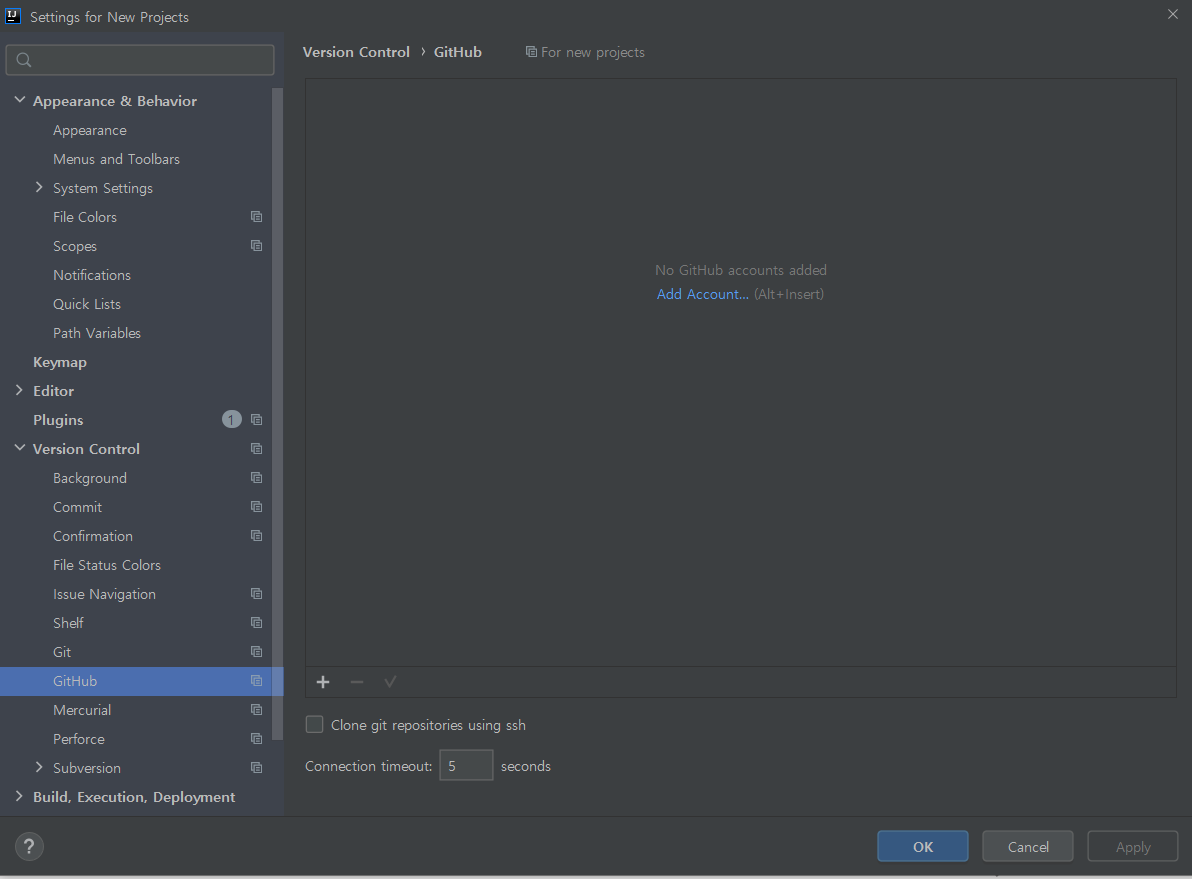
Task: Click project-level icon beside Confirmation
Action: pyautogui.click(x=256, y=535)
